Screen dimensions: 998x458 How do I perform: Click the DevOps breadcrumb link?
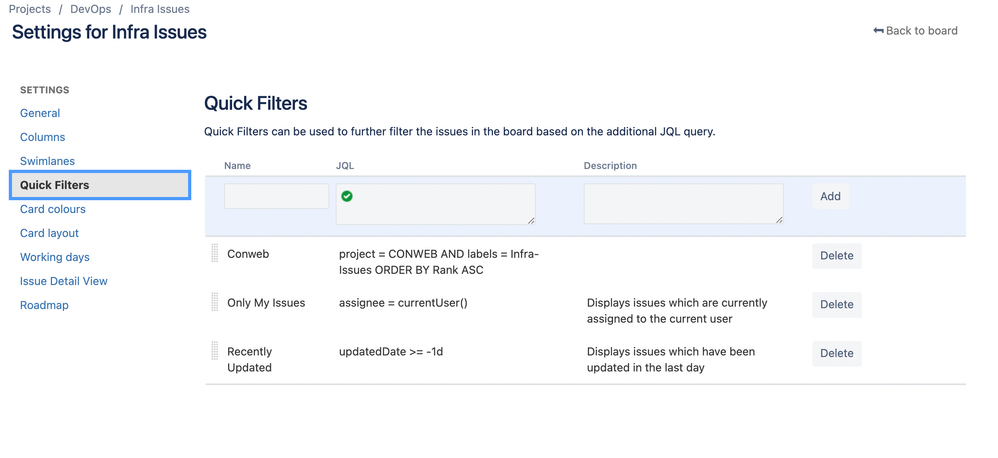[90, 10]
